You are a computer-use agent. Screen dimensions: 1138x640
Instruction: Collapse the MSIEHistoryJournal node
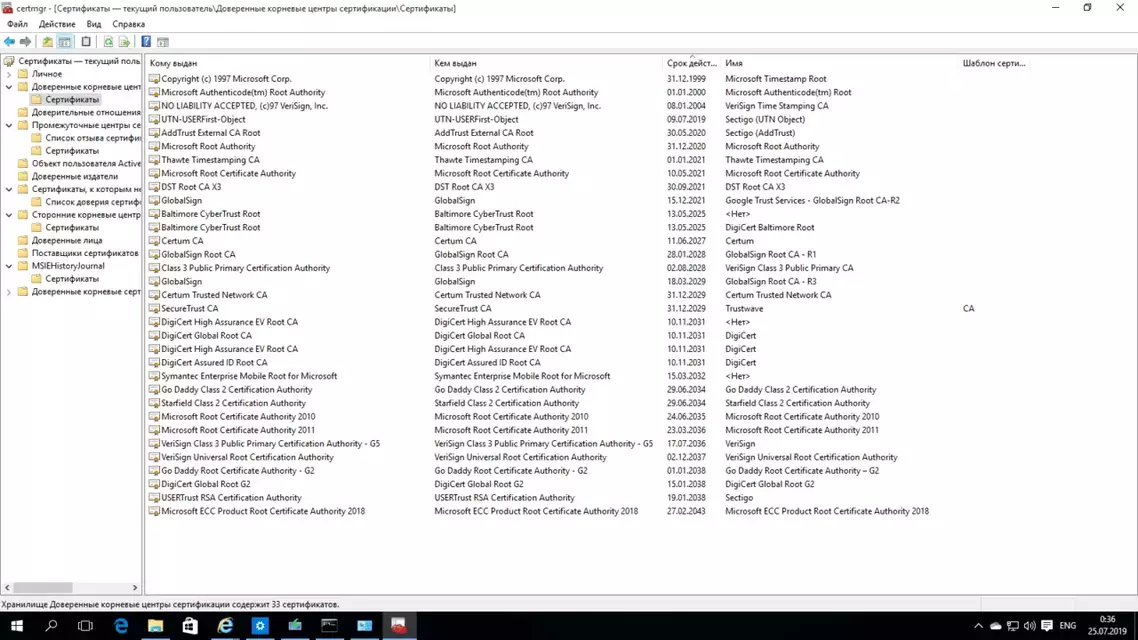(x=9, y=266)
